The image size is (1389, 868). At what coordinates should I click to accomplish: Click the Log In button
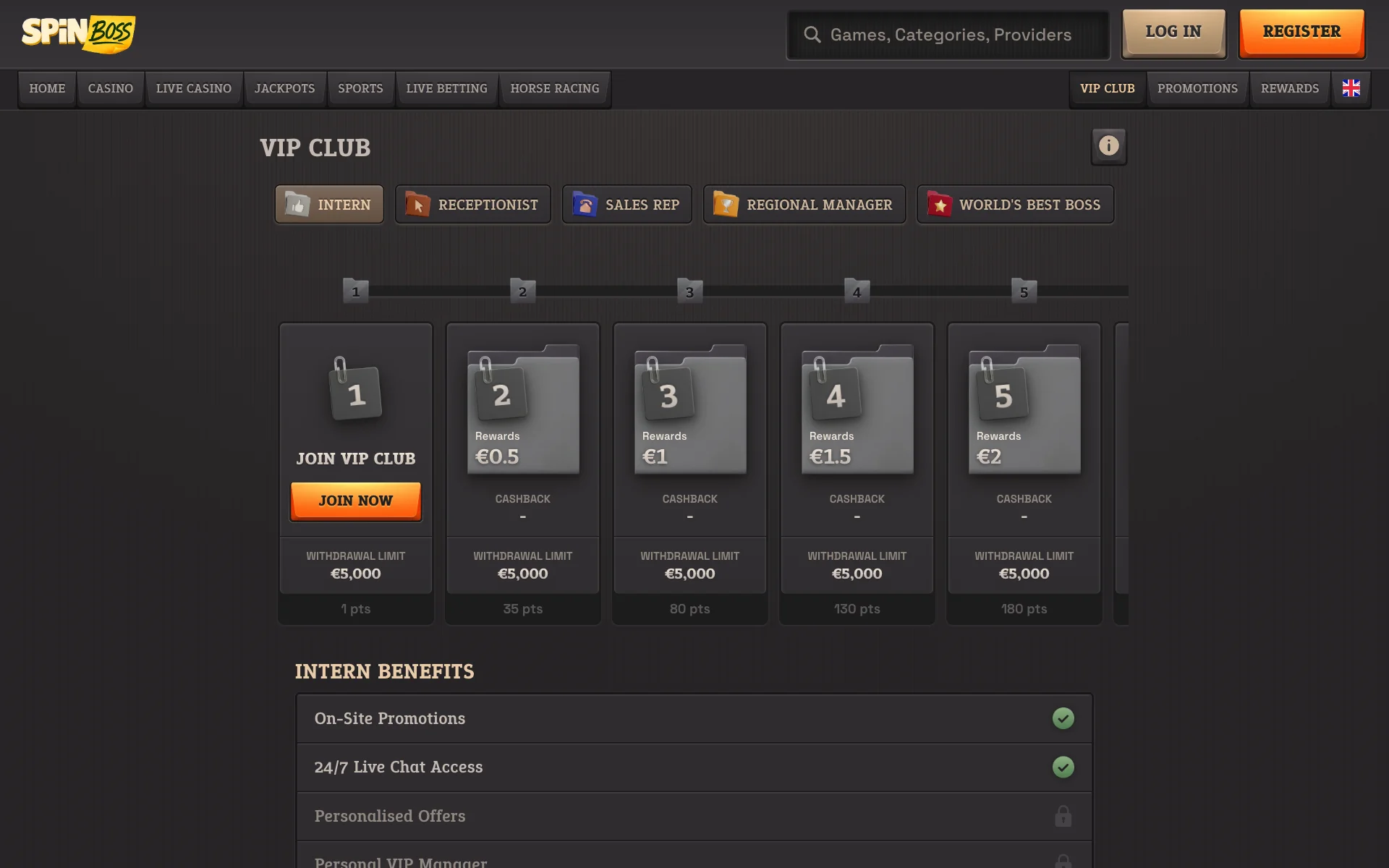point(1173,33)
